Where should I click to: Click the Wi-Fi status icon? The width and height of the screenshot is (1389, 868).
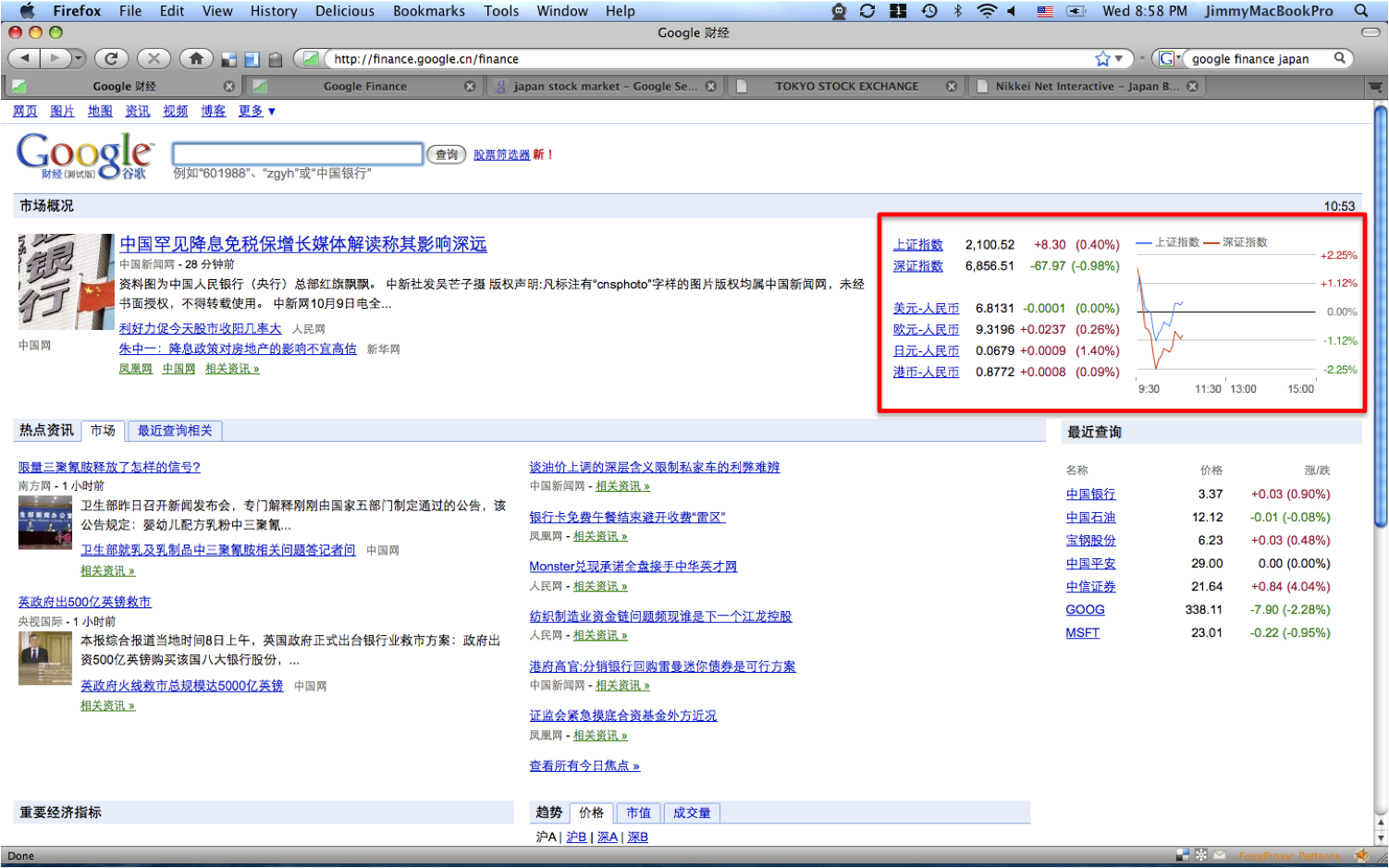tap(987, 11)
